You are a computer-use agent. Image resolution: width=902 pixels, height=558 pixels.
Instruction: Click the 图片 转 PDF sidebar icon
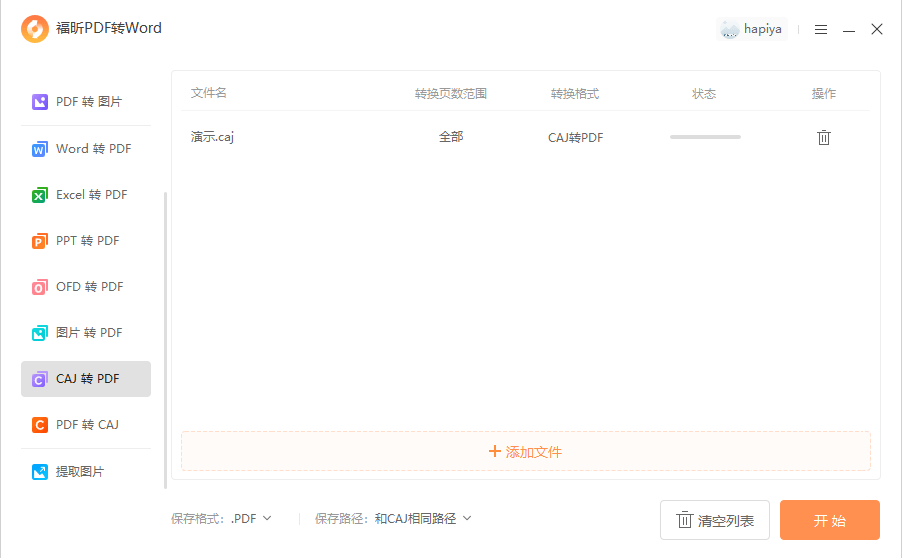click(x=40, y=333)
